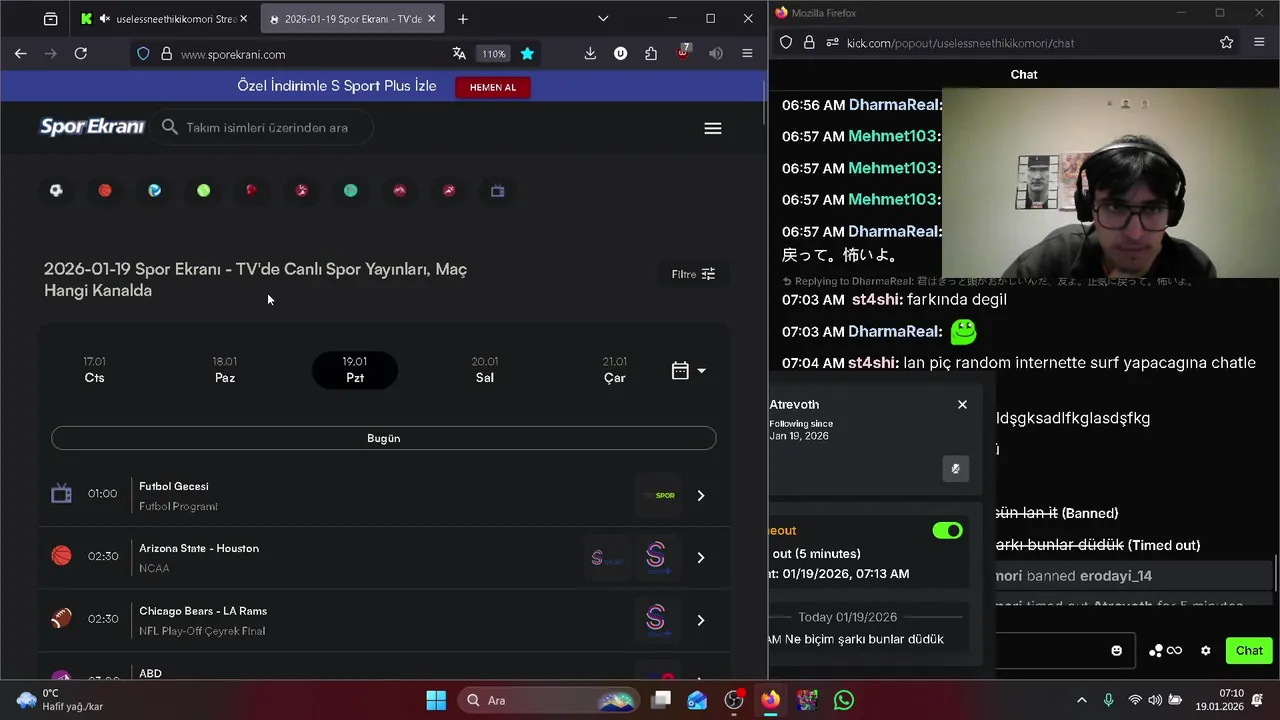Image resolution: width=1280 pixels, height=720 pixels.
Task: Select the 17.01 Cts date tab
Action: tap(94, 370)
